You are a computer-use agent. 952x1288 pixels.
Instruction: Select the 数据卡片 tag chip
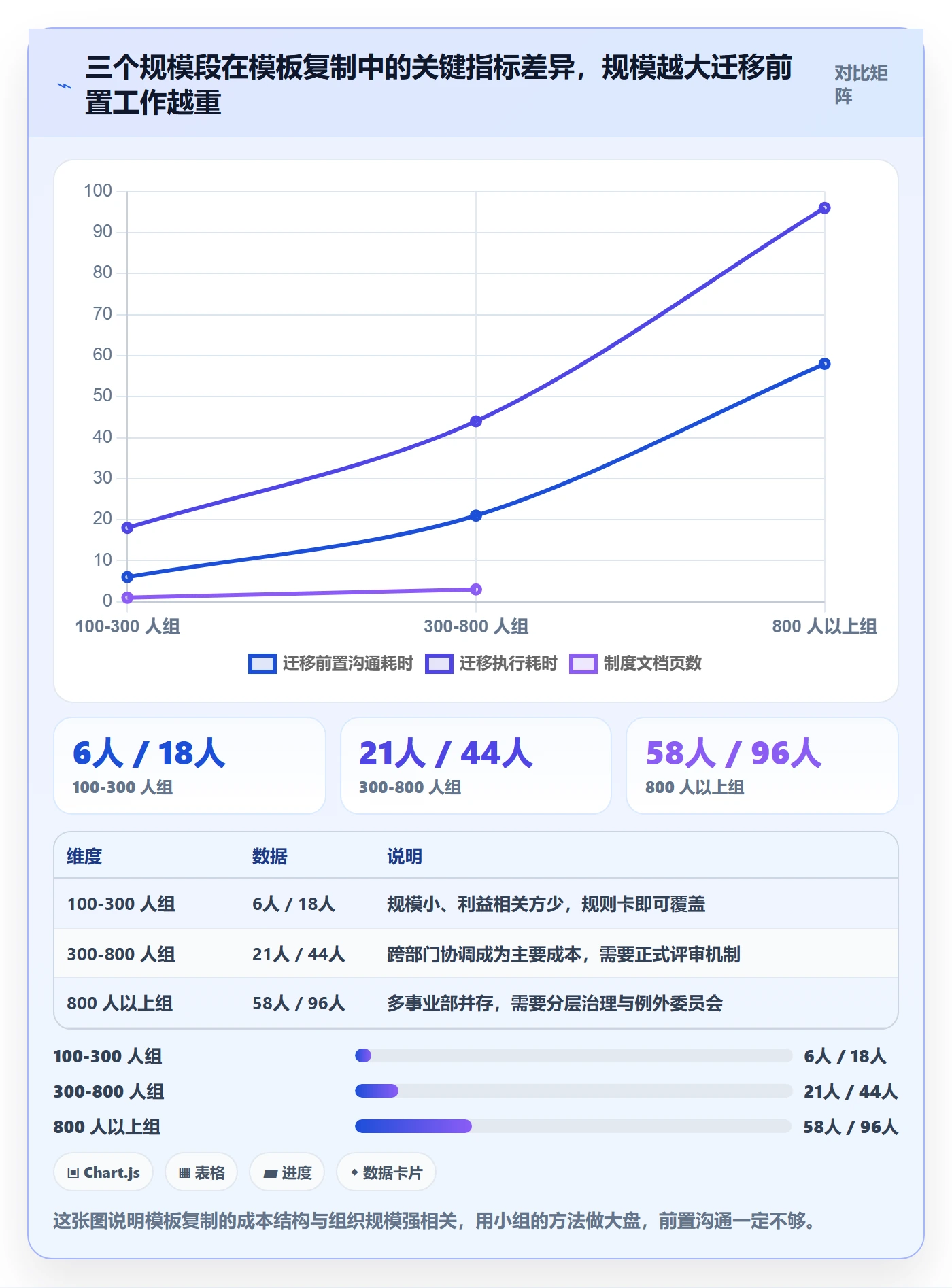[x=386, y=1172]
